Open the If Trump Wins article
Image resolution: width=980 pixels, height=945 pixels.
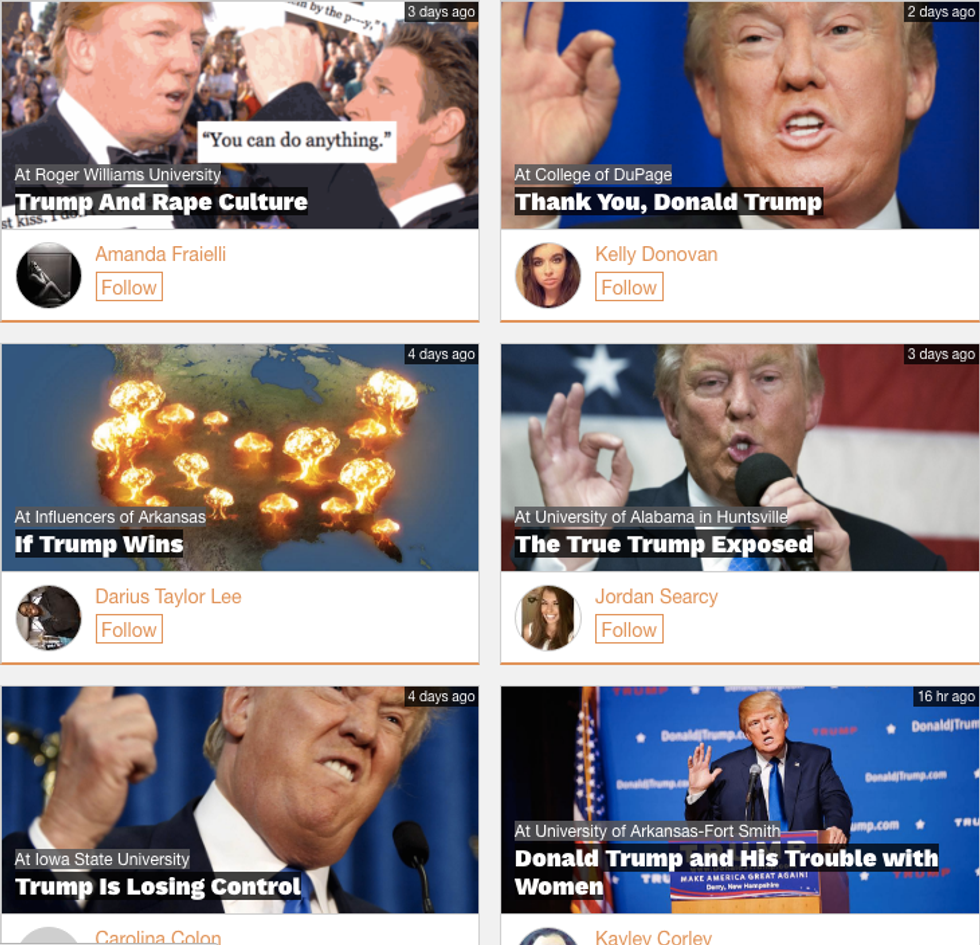[x=99, y=544]
